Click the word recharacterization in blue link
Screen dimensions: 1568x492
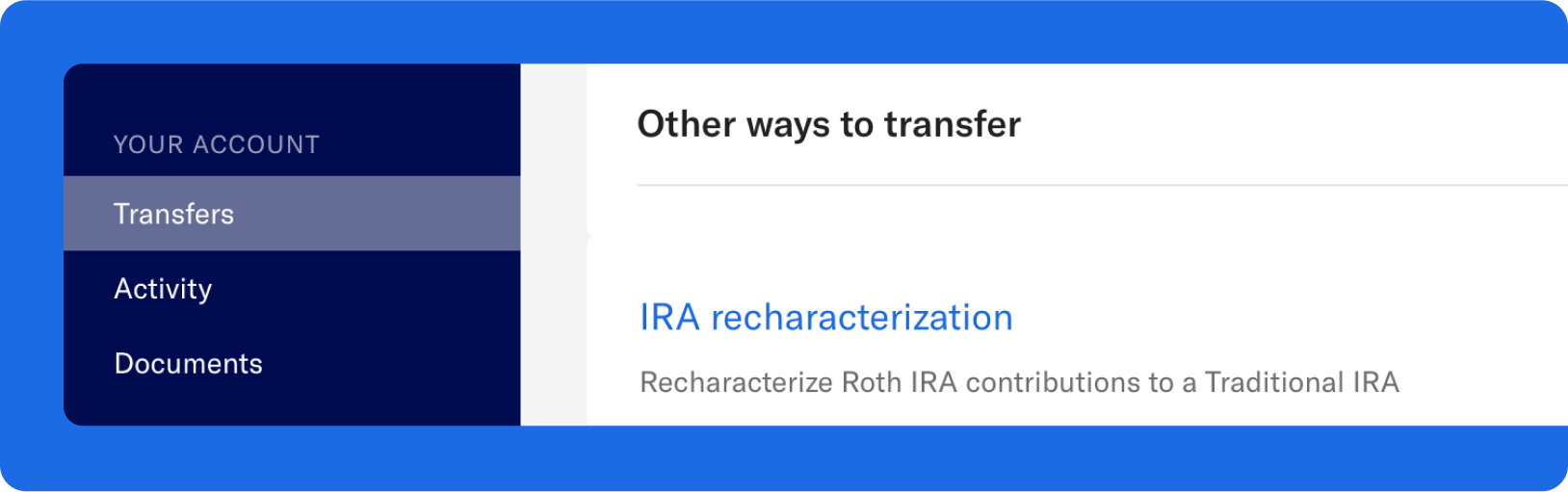pos(862,318)
